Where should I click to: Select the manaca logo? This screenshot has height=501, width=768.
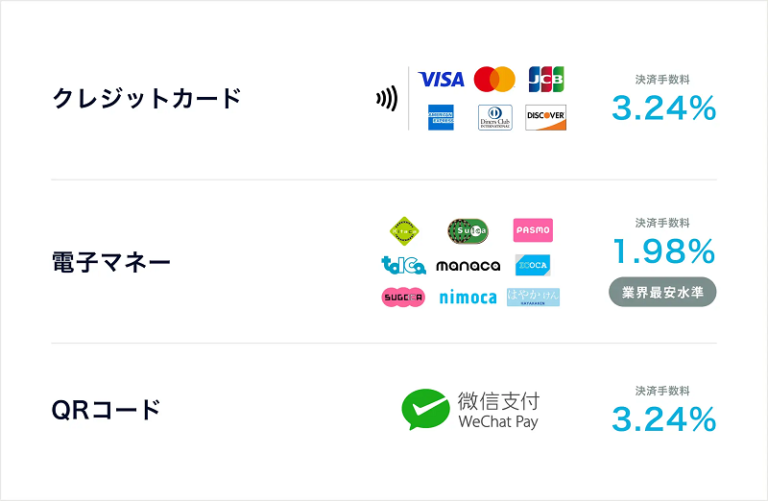(x=468, y=266)
